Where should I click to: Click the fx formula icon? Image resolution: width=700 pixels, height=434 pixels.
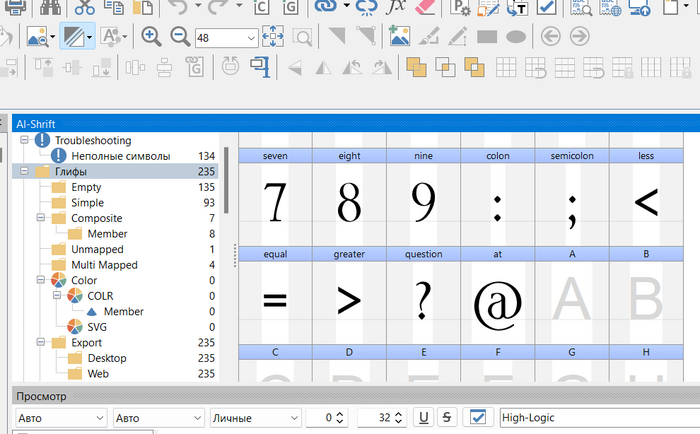point(394,6)
